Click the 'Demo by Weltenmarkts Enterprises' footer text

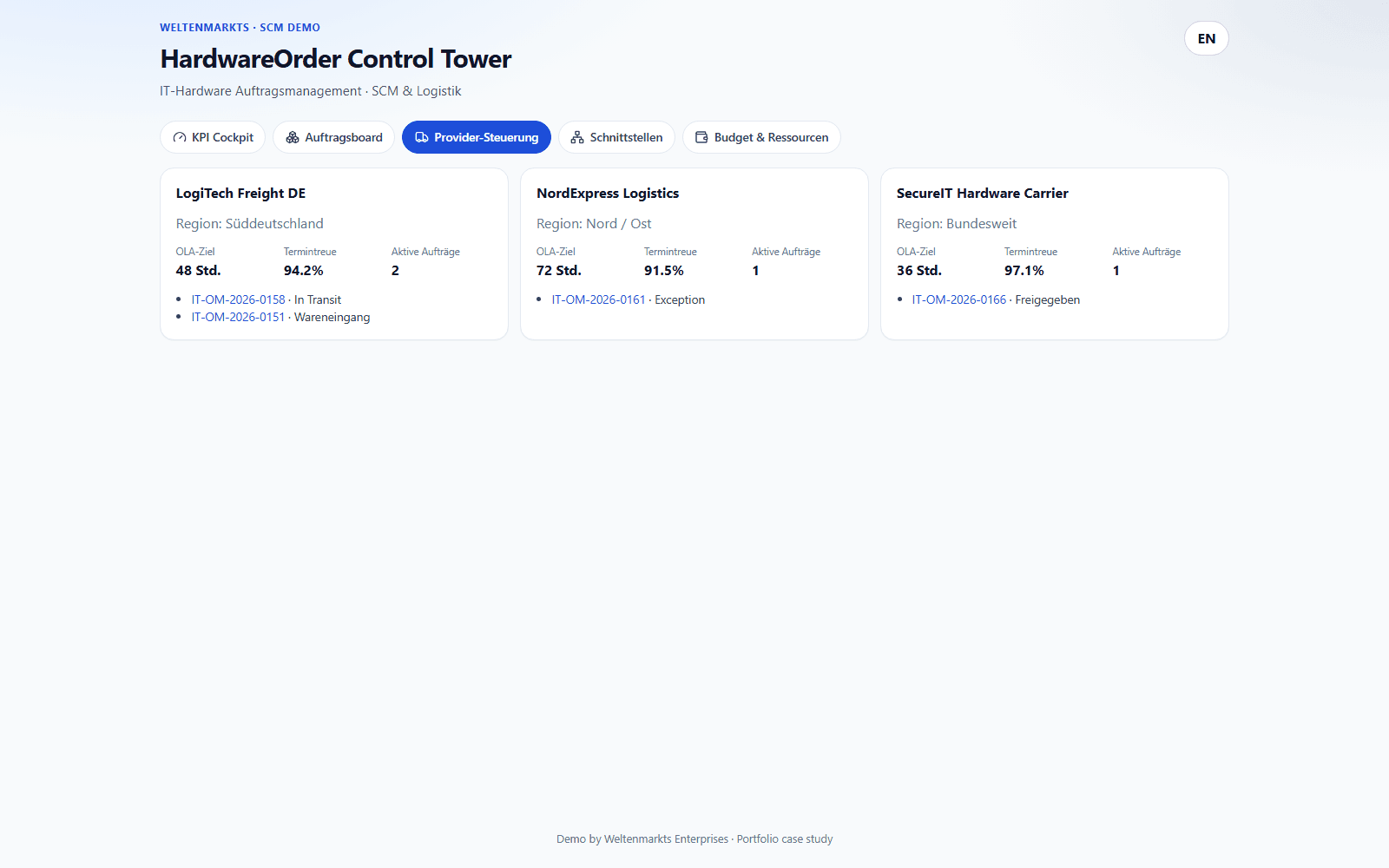click(642, 839)
